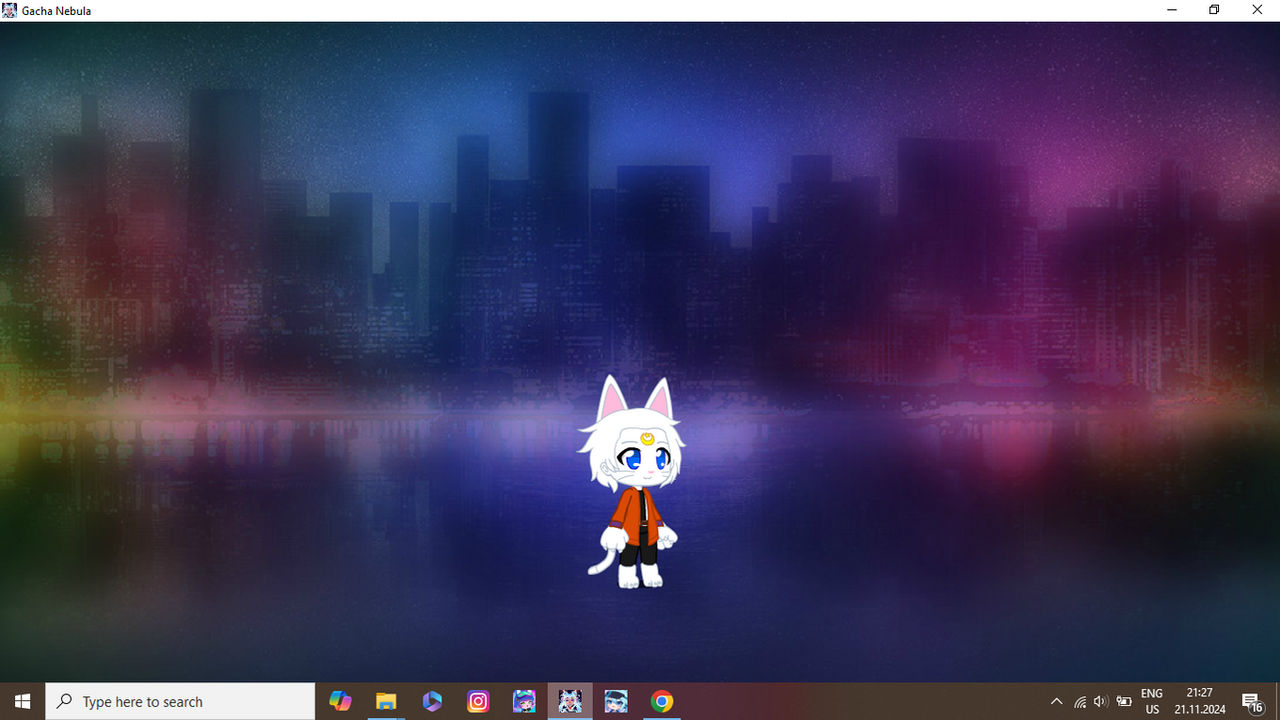Open the Bing taskbar app icon
Screen dimensions: 1280x720
pyautogui.click(x=432, y=701)
